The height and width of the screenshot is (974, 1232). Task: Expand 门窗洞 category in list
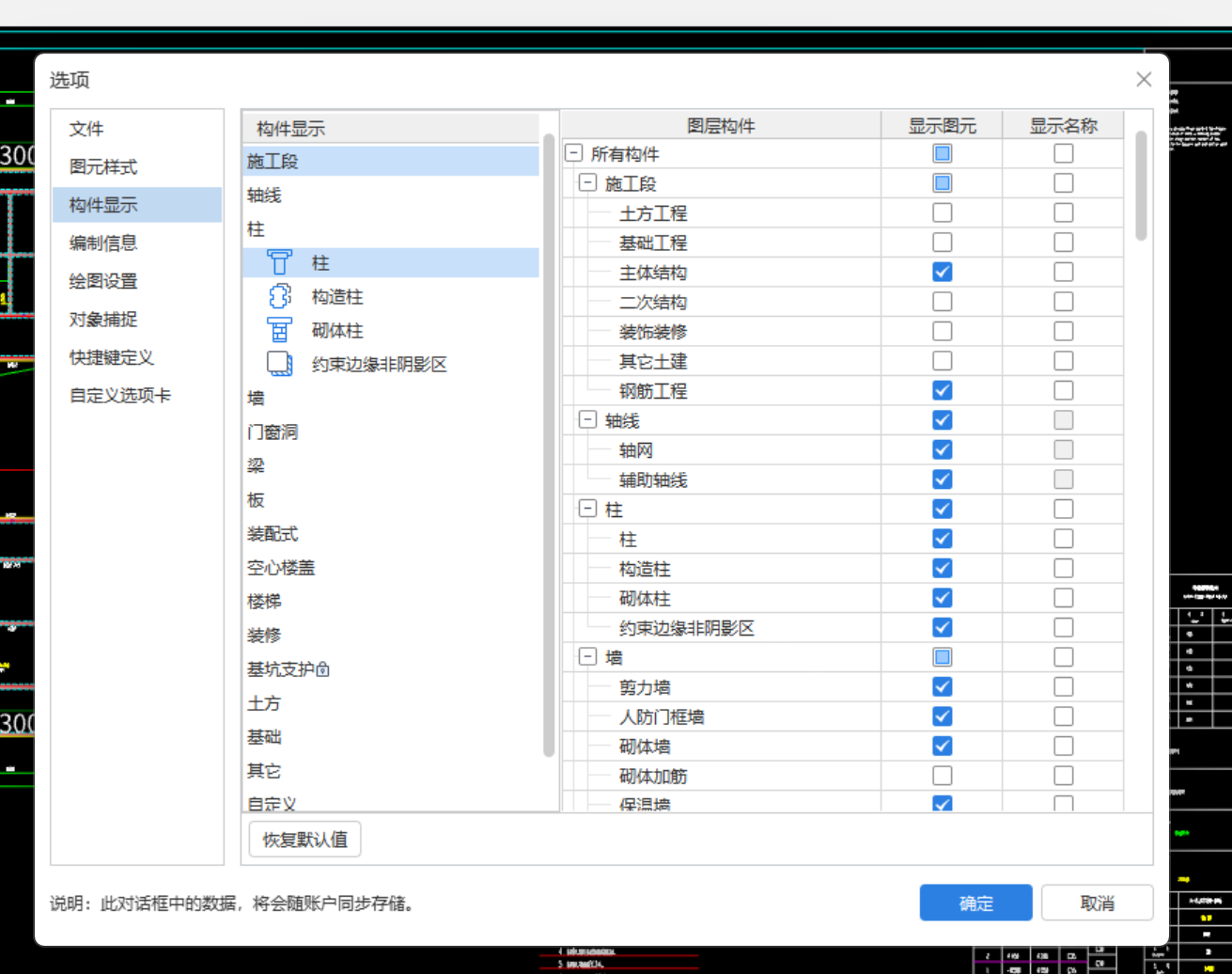coord(273,432)
